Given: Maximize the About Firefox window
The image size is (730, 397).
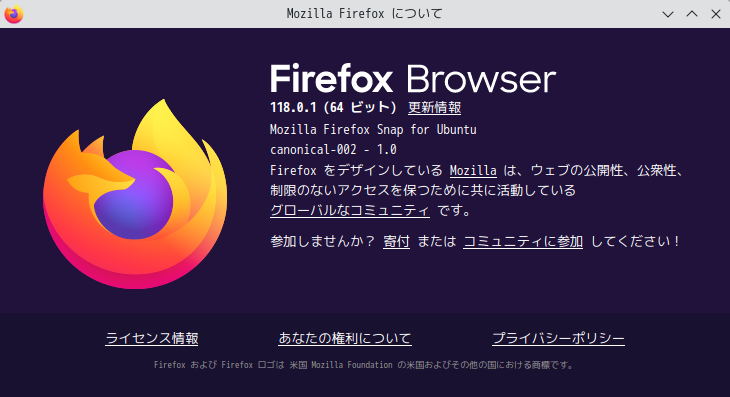Looking at the screenshot, I should pos(692,14).
